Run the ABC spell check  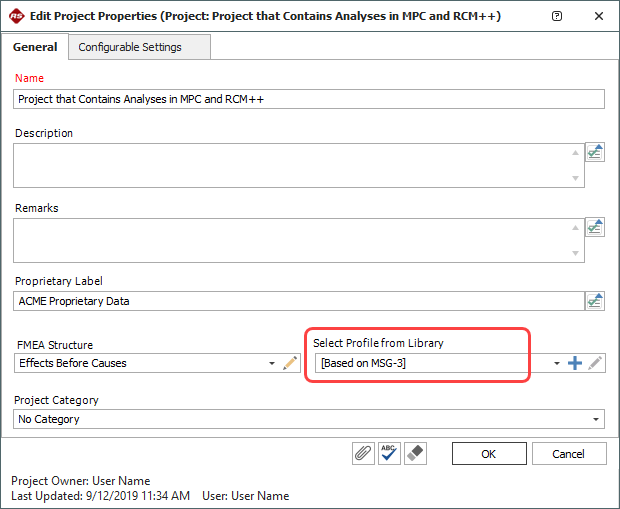pyautogui.click(x=390, y=453)
